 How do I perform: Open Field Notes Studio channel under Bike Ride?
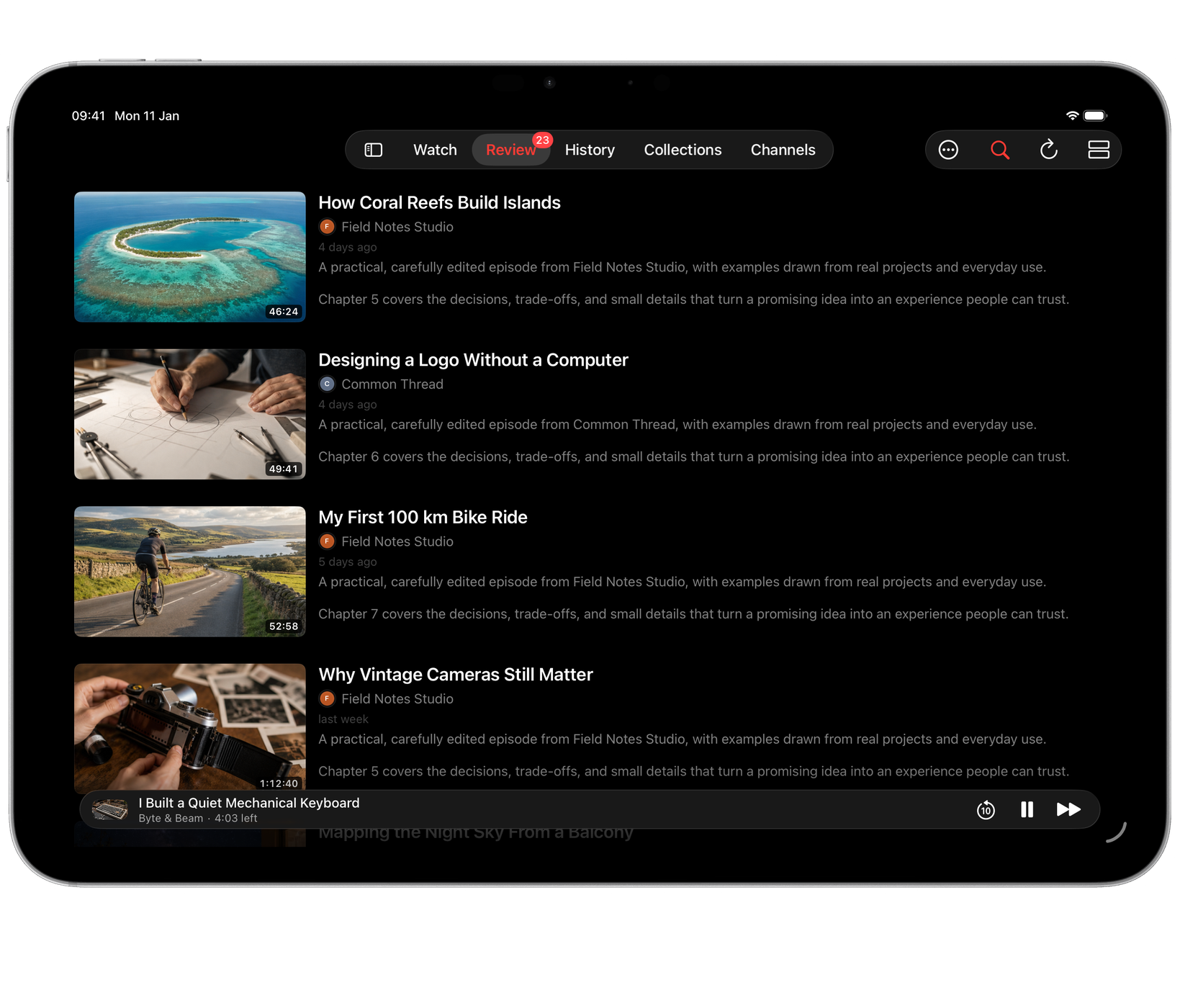(397, 541)
